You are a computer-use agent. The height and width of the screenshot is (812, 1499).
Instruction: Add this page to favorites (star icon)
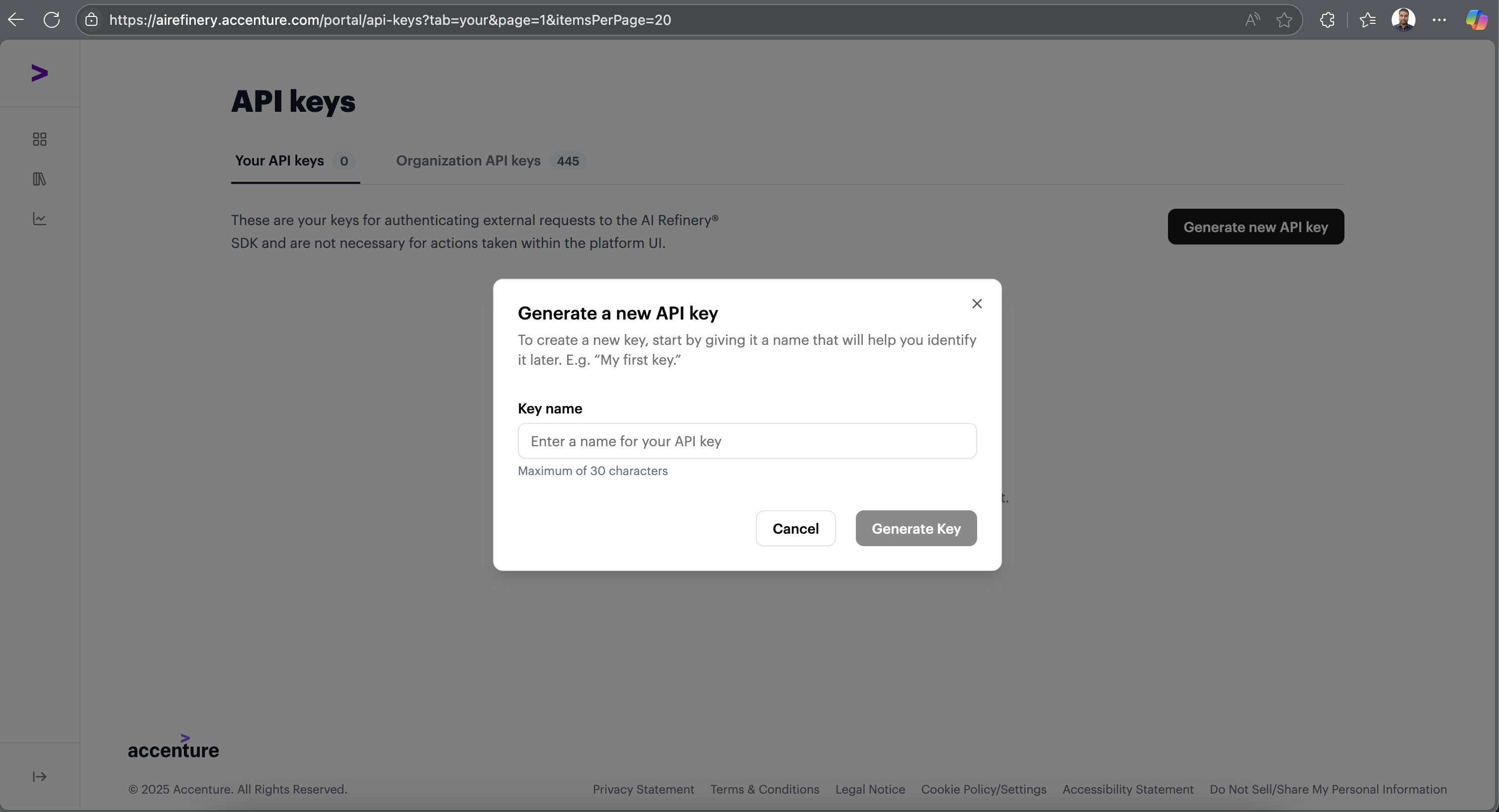[x=1284, y=20]
